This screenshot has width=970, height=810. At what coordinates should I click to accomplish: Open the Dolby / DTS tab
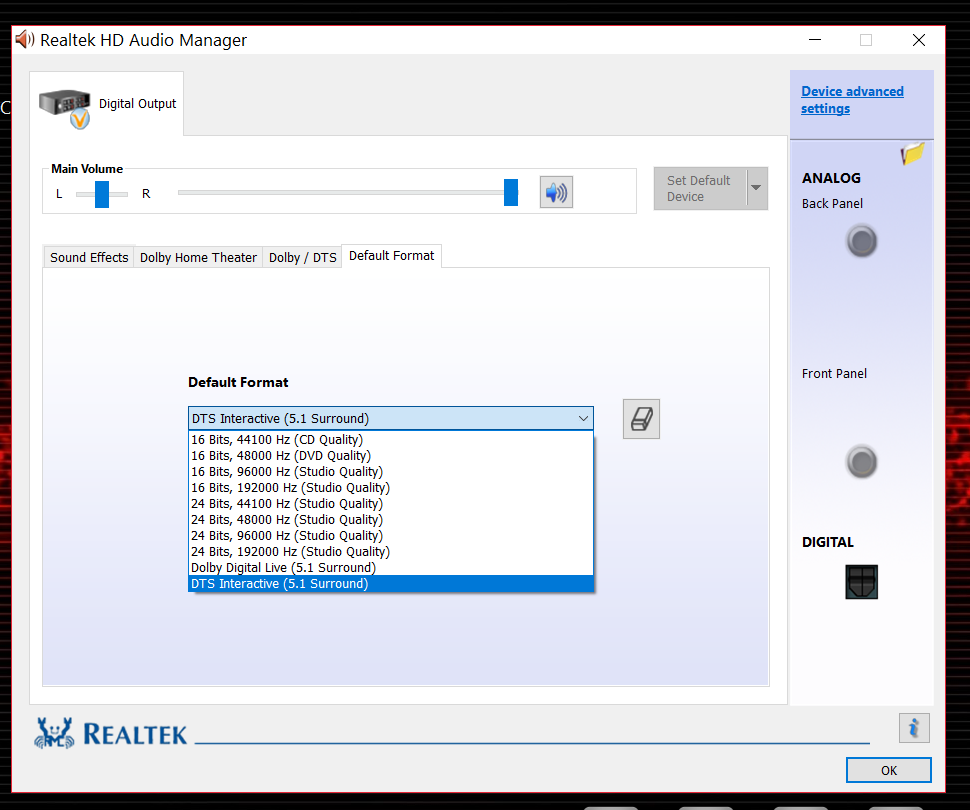[x=303, y=257]
